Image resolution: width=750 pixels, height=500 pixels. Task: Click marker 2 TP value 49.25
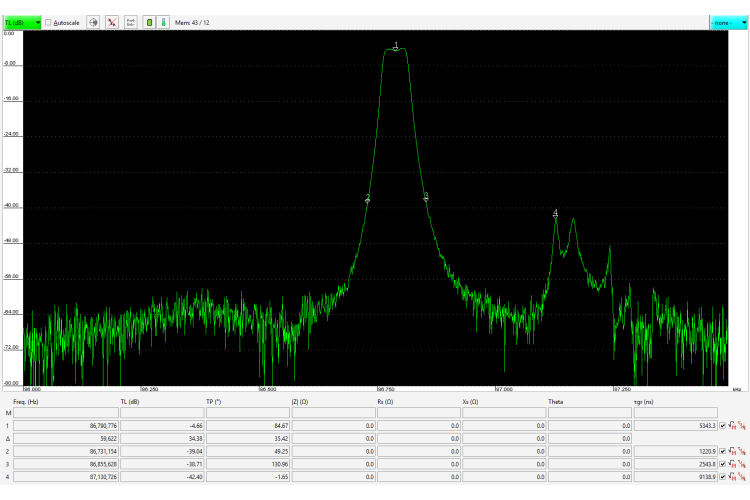(248, 451)
